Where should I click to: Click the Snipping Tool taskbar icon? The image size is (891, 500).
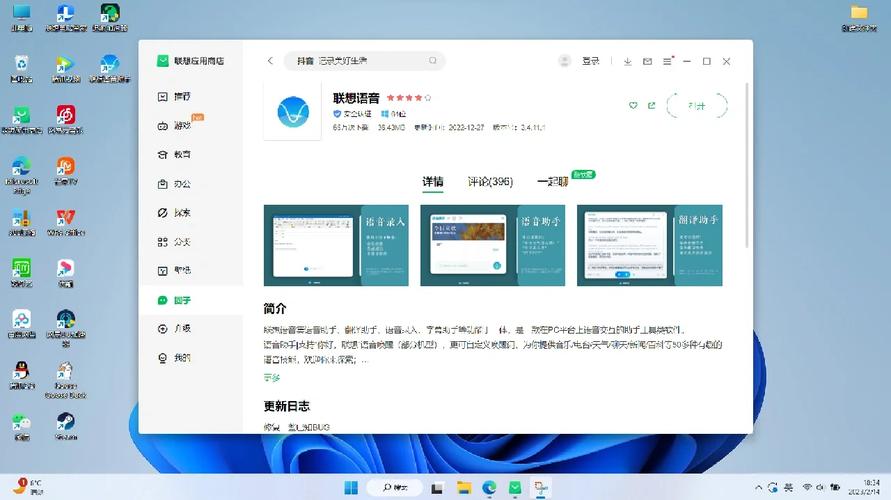(x=541, y=488)
